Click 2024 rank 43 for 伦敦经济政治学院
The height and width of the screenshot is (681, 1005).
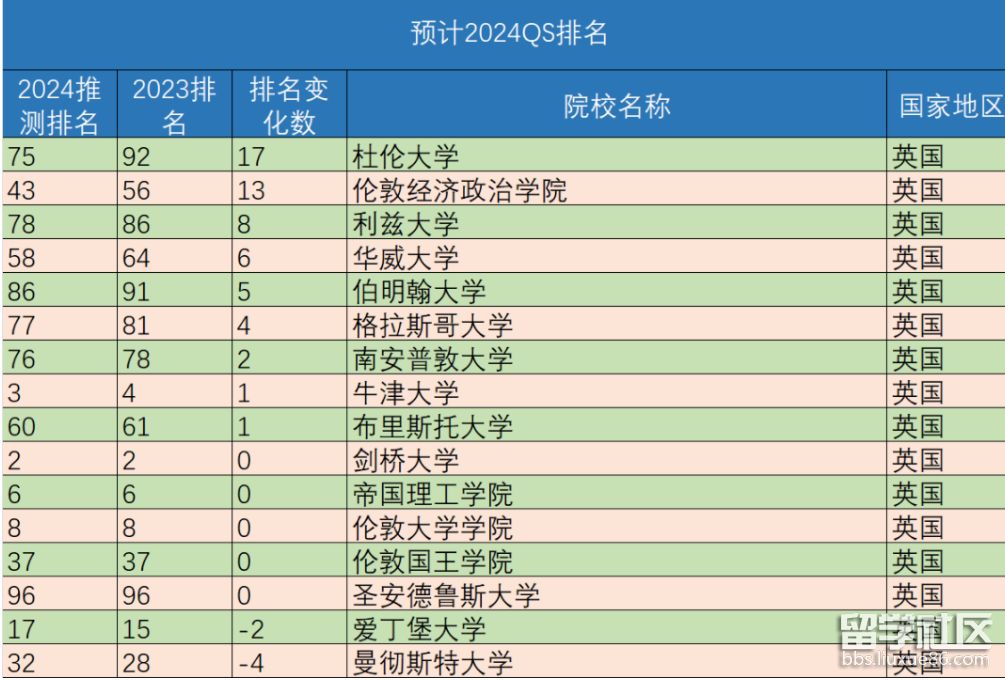pyautogui.click(x=21, y=191)
